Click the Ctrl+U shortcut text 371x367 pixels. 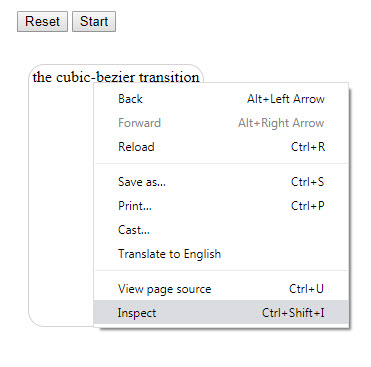coord(306,289)
